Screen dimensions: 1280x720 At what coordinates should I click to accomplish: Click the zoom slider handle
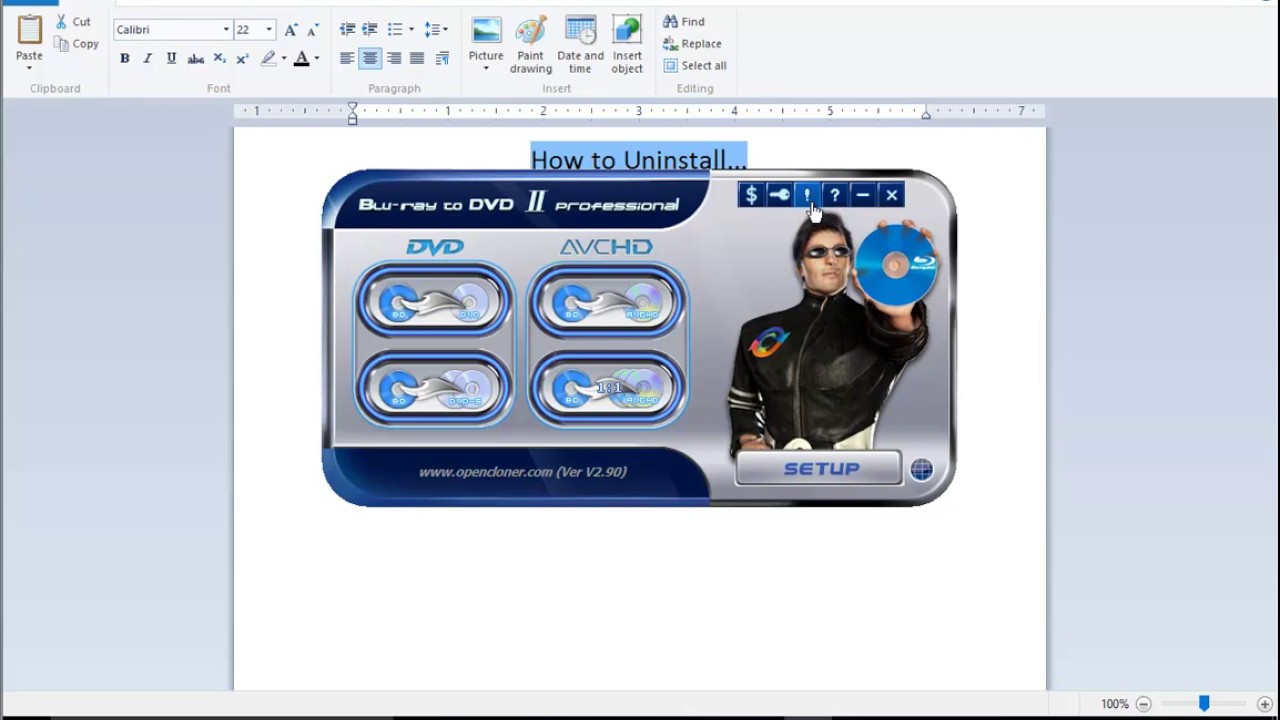[1204, 704]
